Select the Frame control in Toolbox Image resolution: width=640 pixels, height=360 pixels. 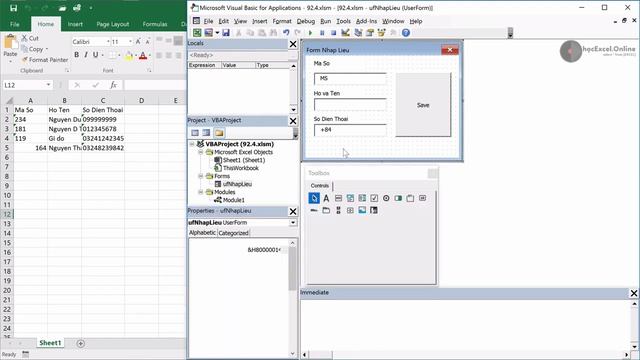tap(410, 198)
